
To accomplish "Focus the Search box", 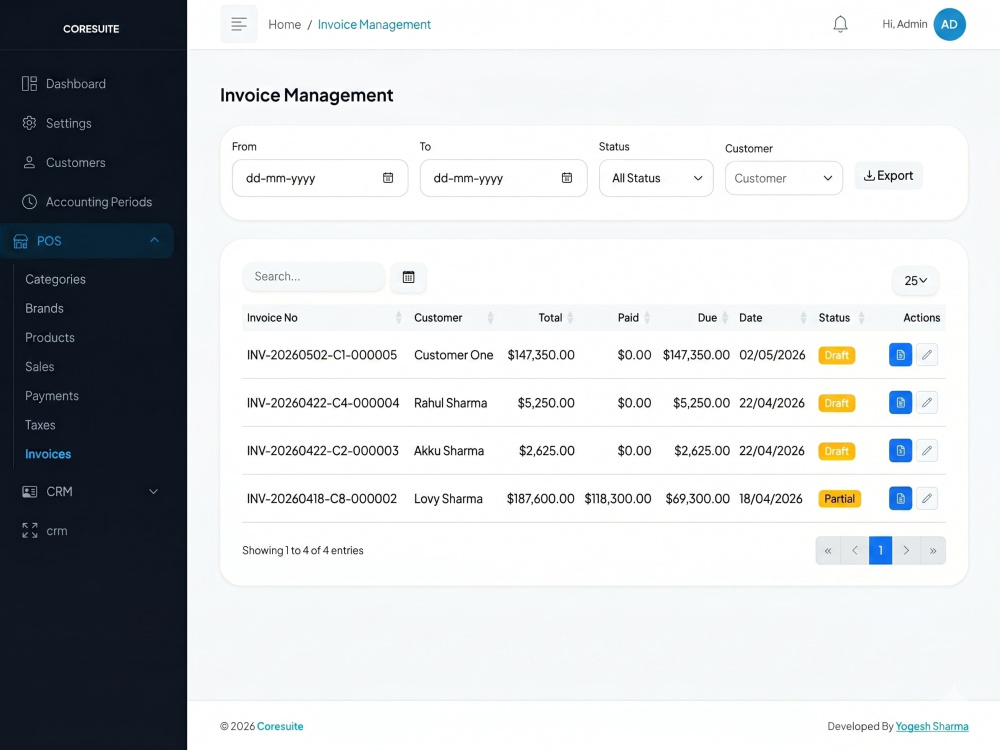I will 313,277.
